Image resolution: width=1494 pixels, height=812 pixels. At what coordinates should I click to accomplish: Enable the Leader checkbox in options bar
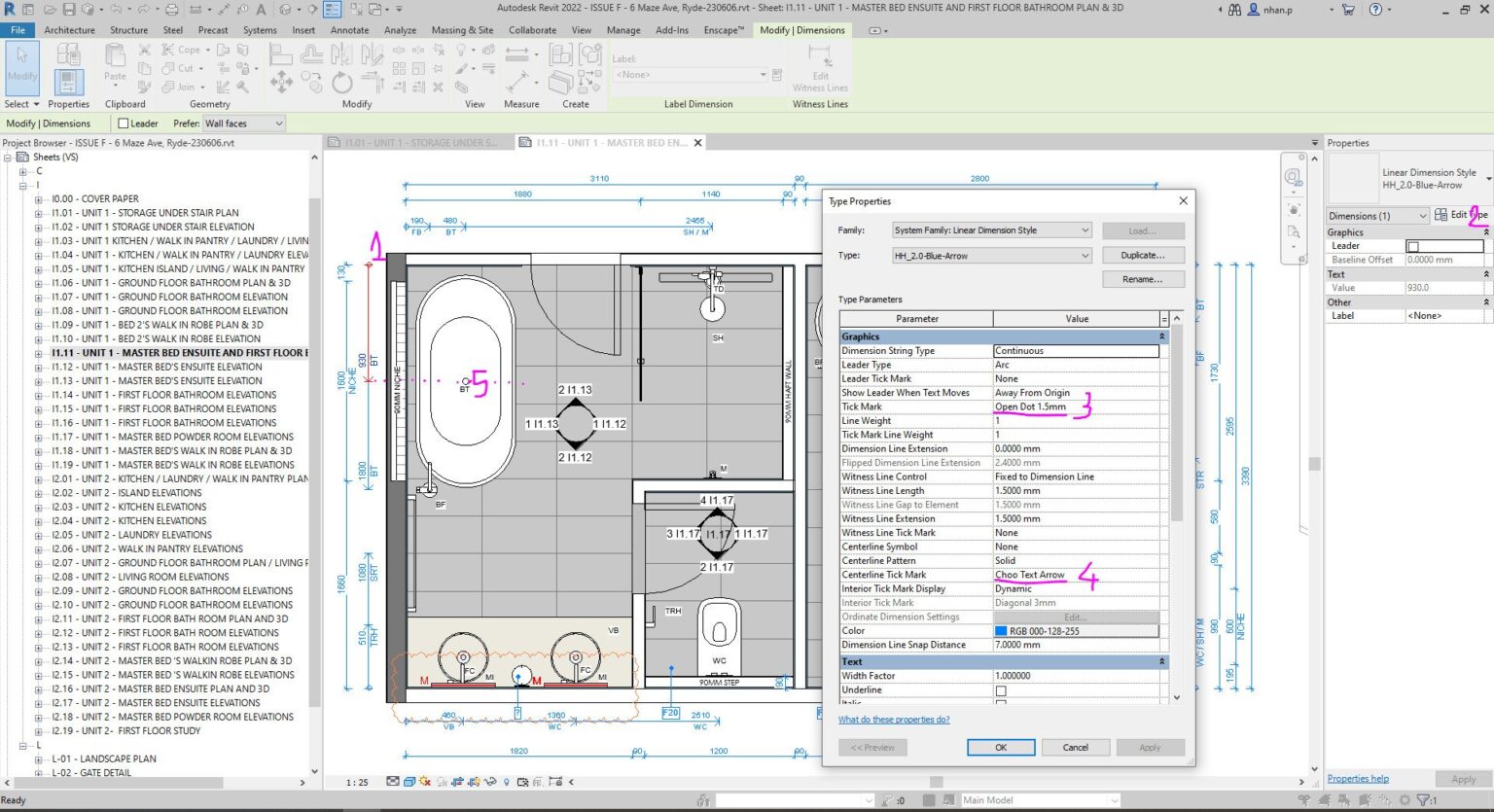[x=123, y=123]
